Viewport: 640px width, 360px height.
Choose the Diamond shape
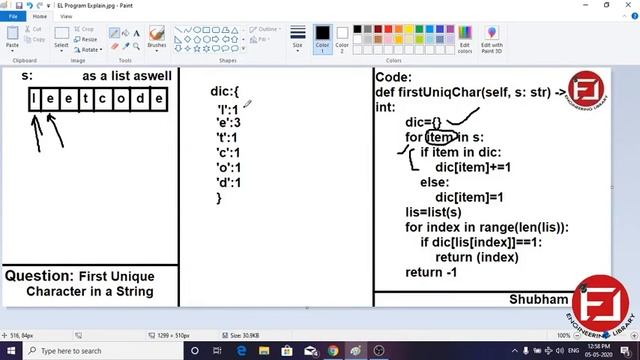tap(187, 39)
